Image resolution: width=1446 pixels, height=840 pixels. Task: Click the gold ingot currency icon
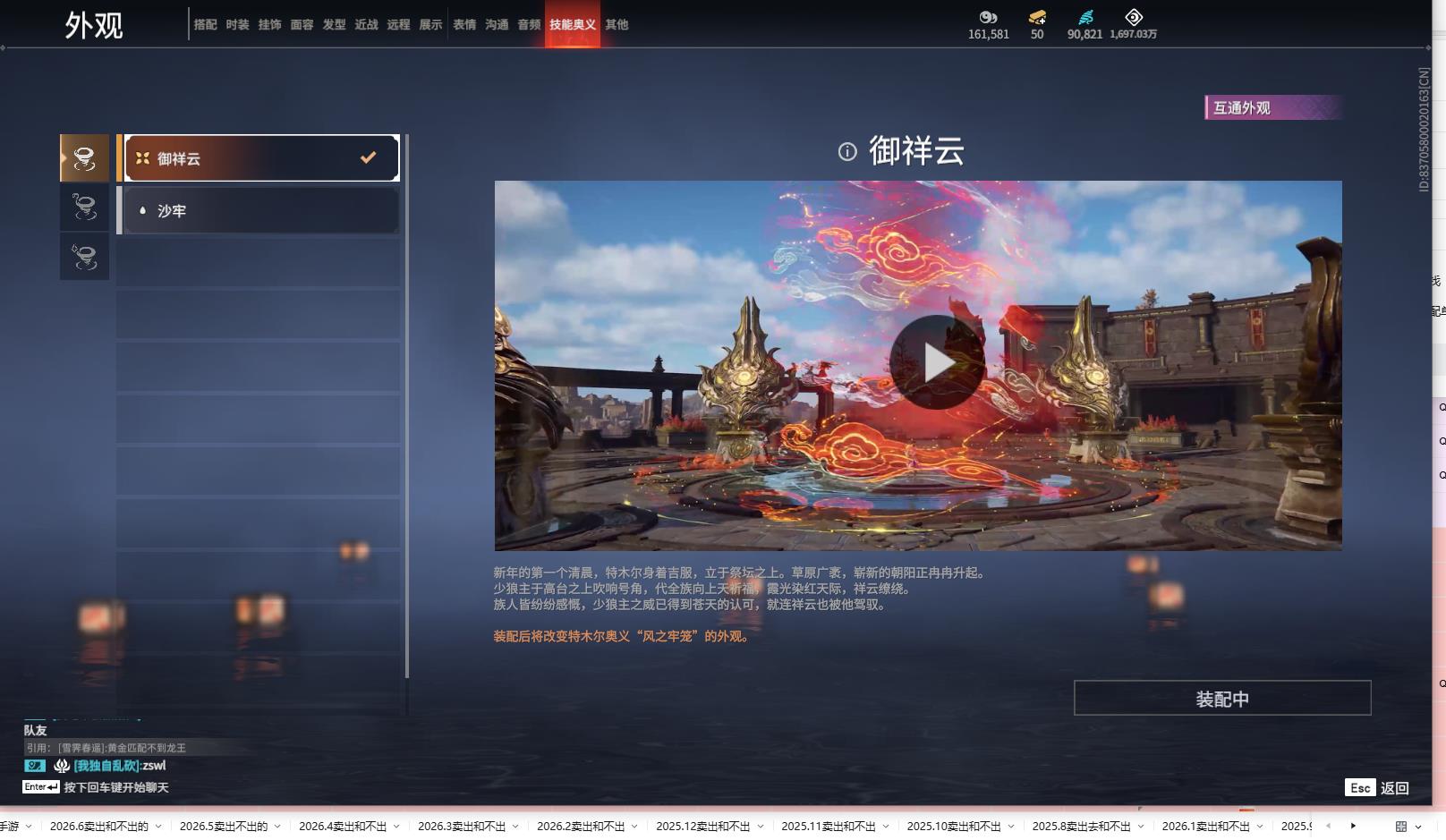(1037, 17)
